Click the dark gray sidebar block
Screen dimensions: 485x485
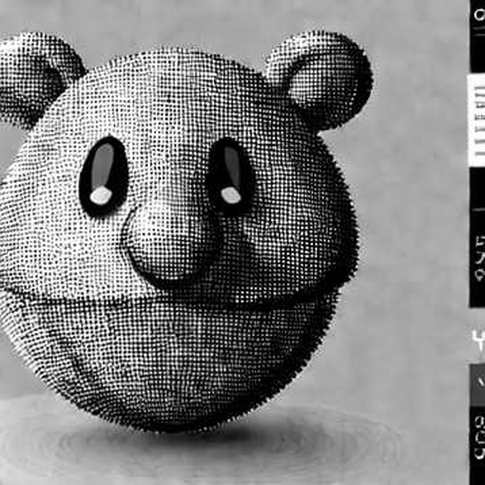[478, 385]
